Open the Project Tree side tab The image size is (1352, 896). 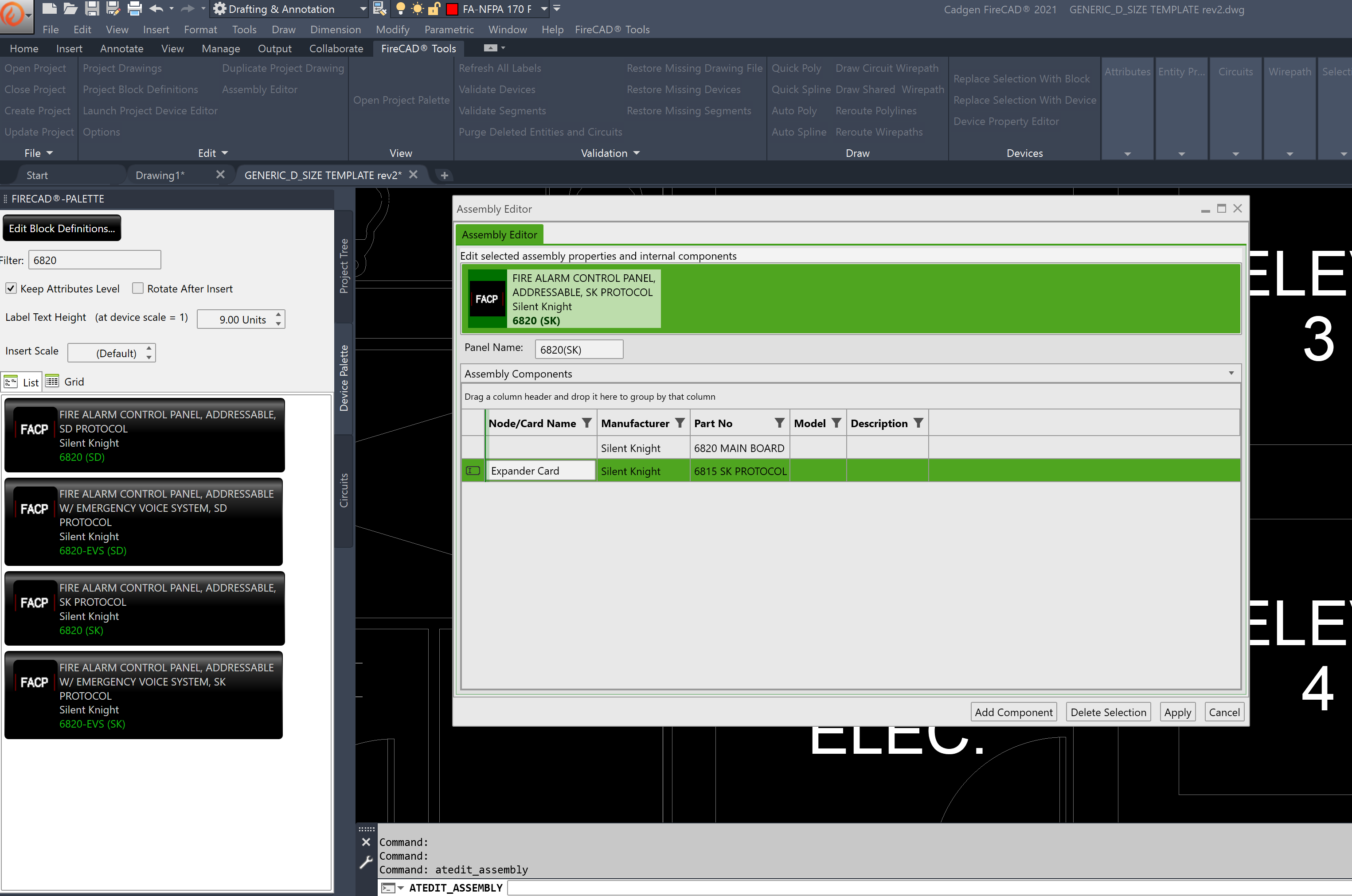pyautogui.click(x=344, y=266)
